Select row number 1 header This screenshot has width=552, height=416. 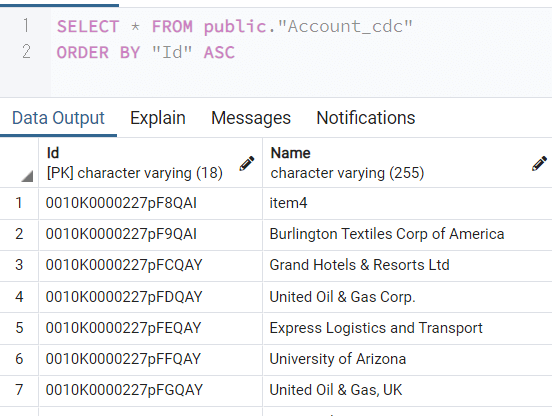tap(19, 203)
